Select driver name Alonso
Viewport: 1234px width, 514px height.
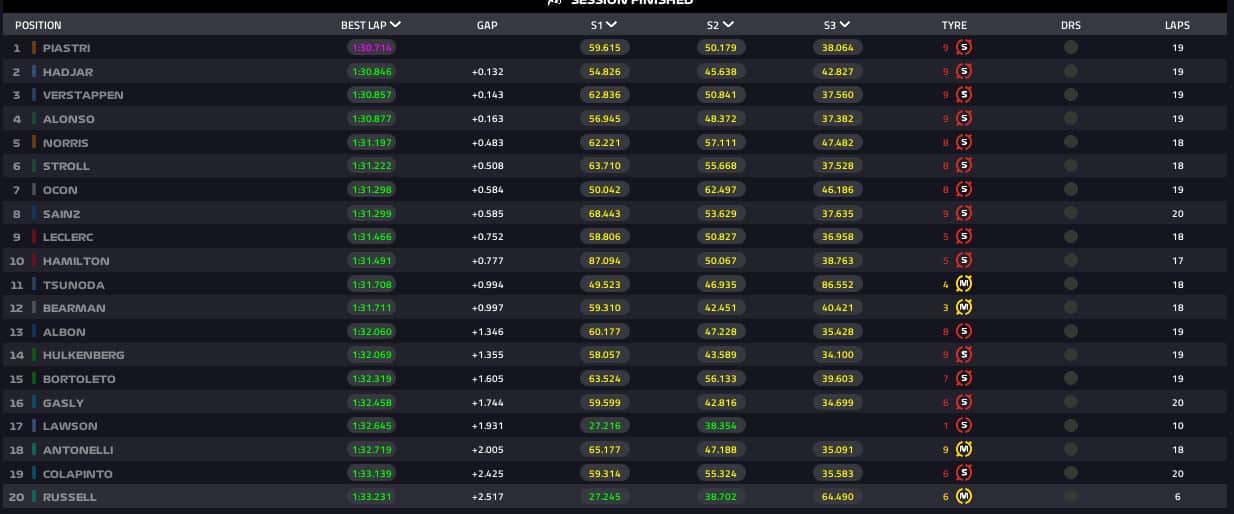click(69, 119)
